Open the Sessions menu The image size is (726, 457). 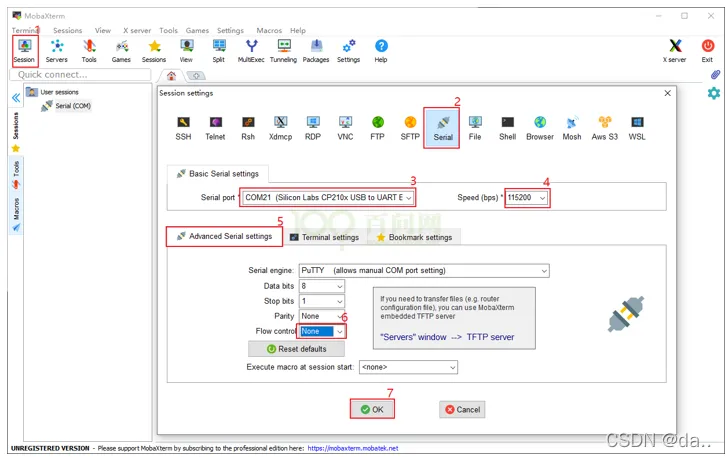point(68,31)
